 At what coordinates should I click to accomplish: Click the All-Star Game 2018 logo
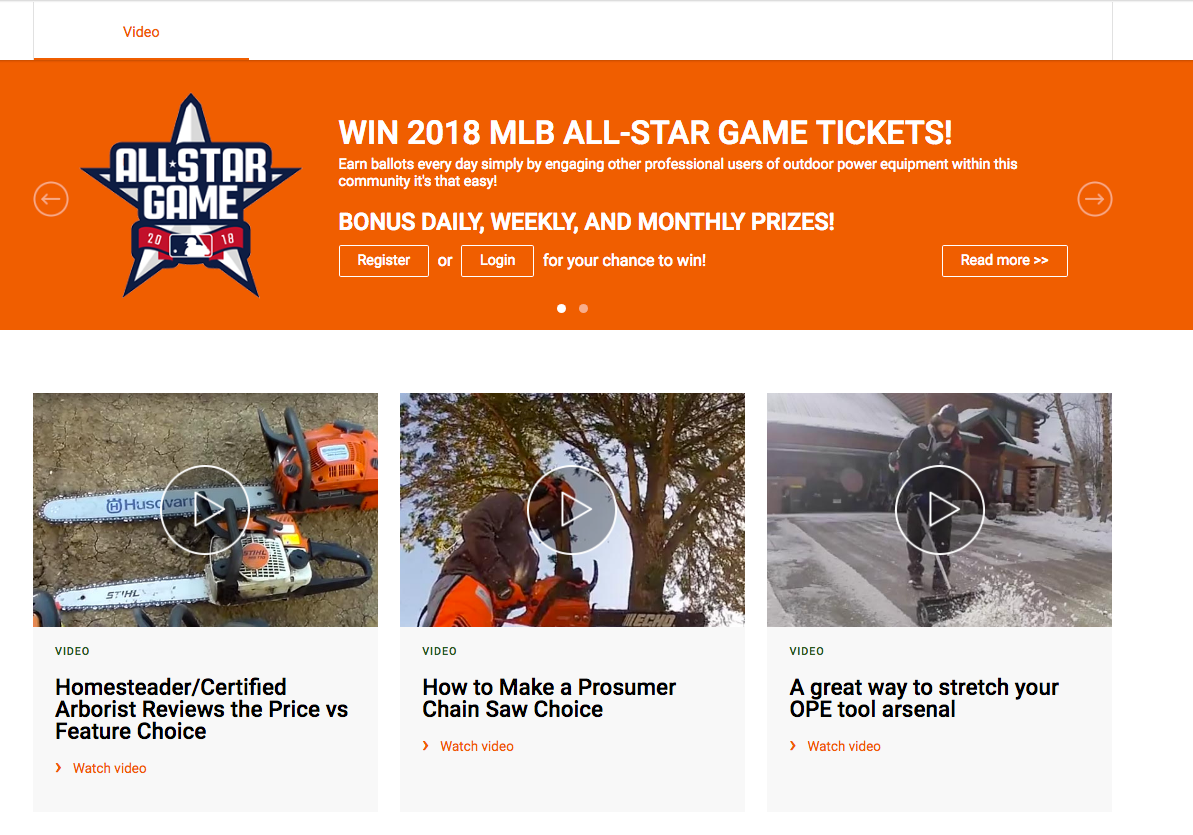191,196
